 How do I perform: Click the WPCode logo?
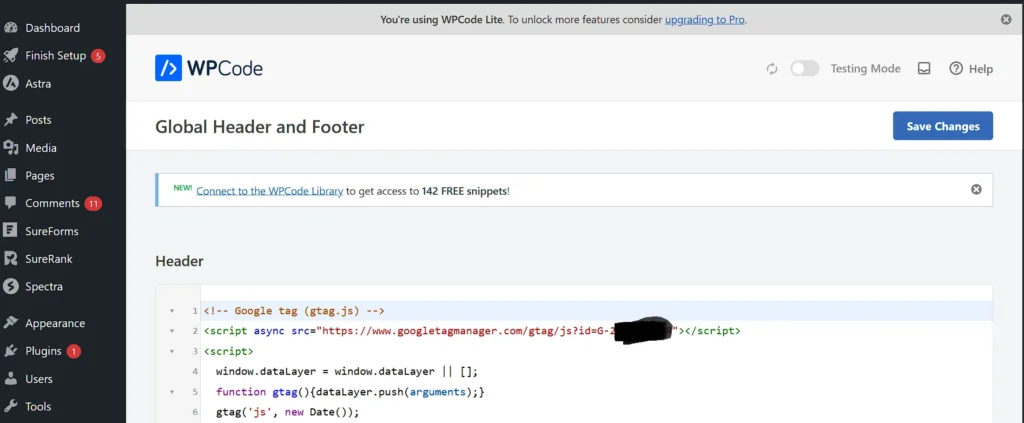pos(209,68)
